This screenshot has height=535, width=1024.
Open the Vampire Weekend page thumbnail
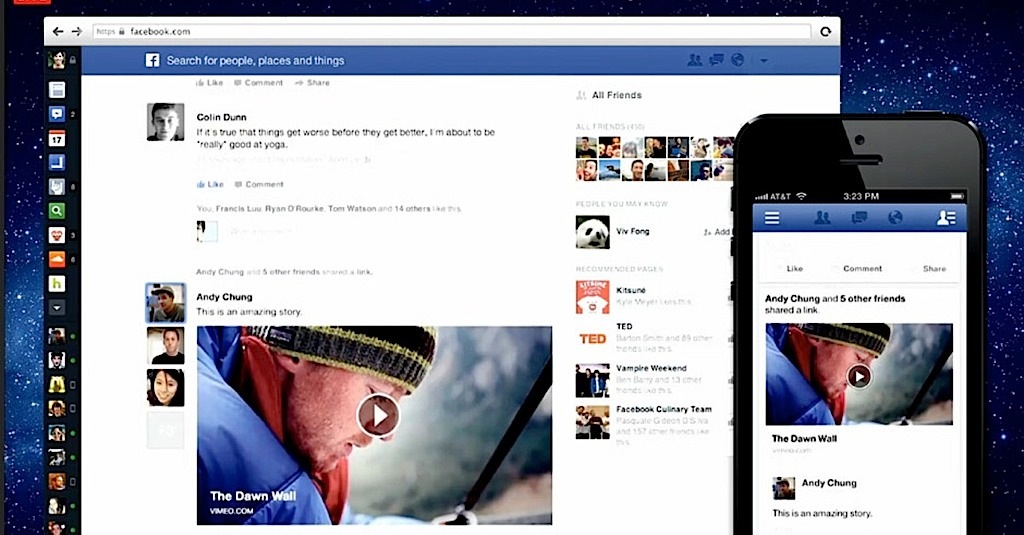(592, 380)
